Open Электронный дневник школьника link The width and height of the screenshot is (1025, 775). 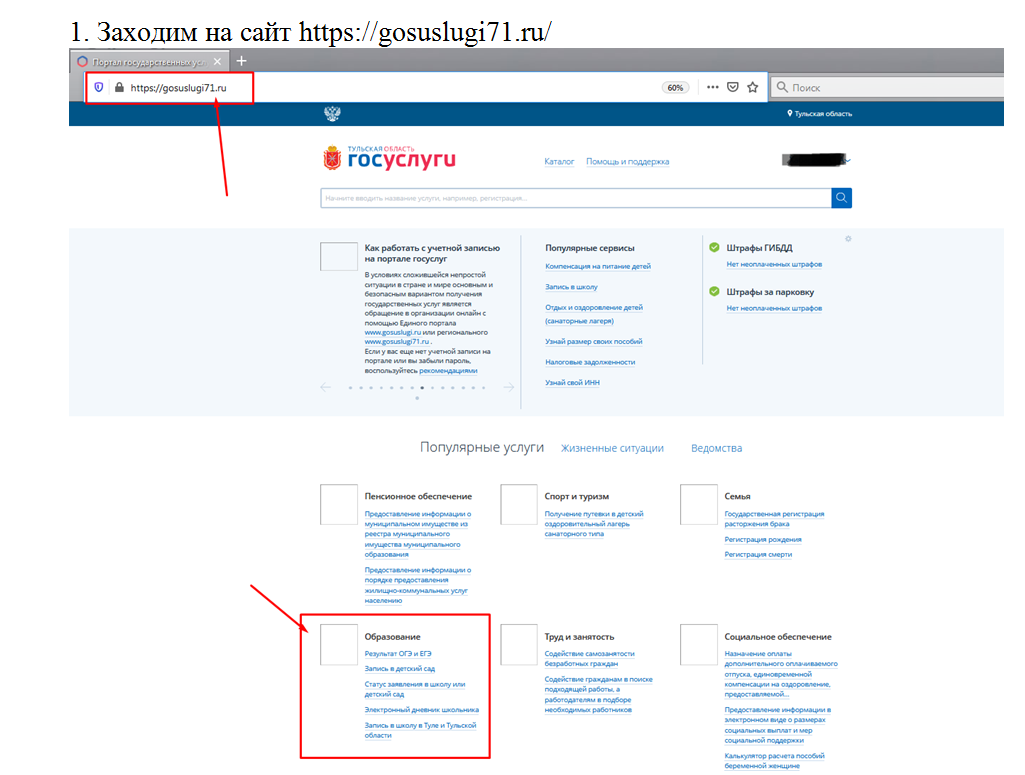(x=421, y=710)
